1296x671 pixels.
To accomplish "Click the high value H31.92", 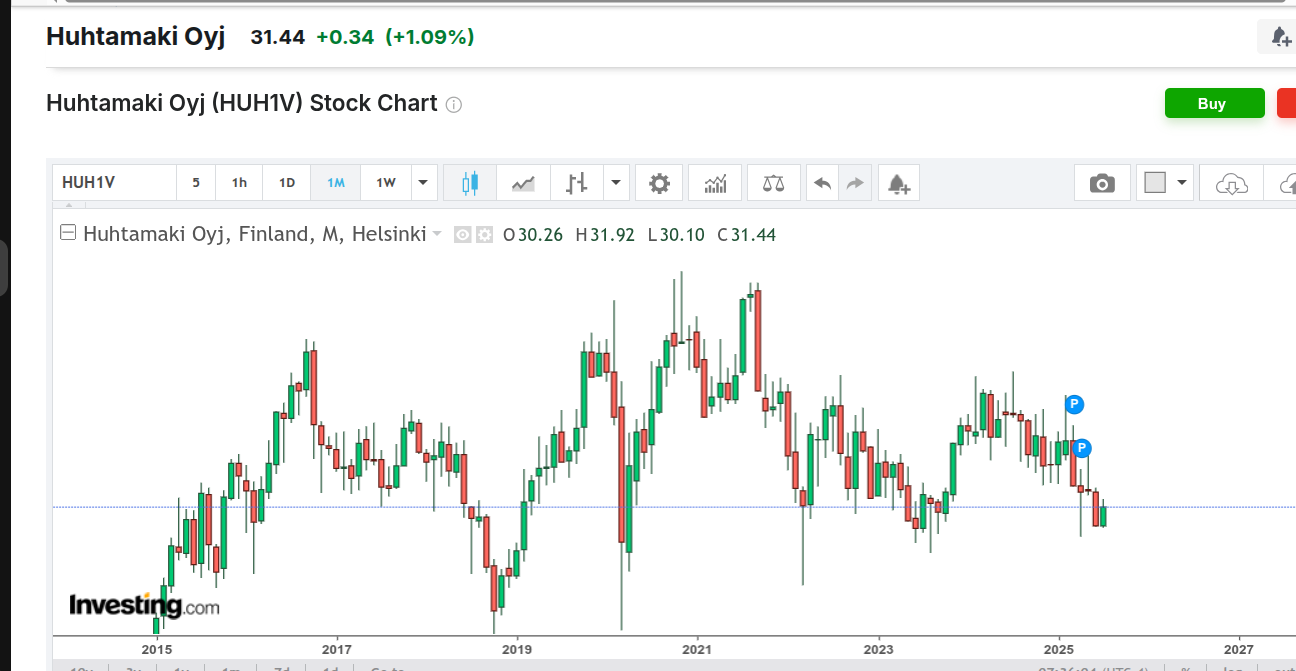I will click(x=605, y=235).
